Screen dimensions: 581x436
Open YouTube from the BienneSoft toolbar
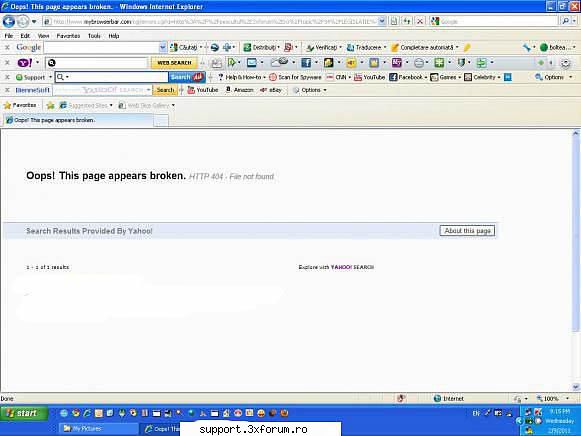(203, 90)
